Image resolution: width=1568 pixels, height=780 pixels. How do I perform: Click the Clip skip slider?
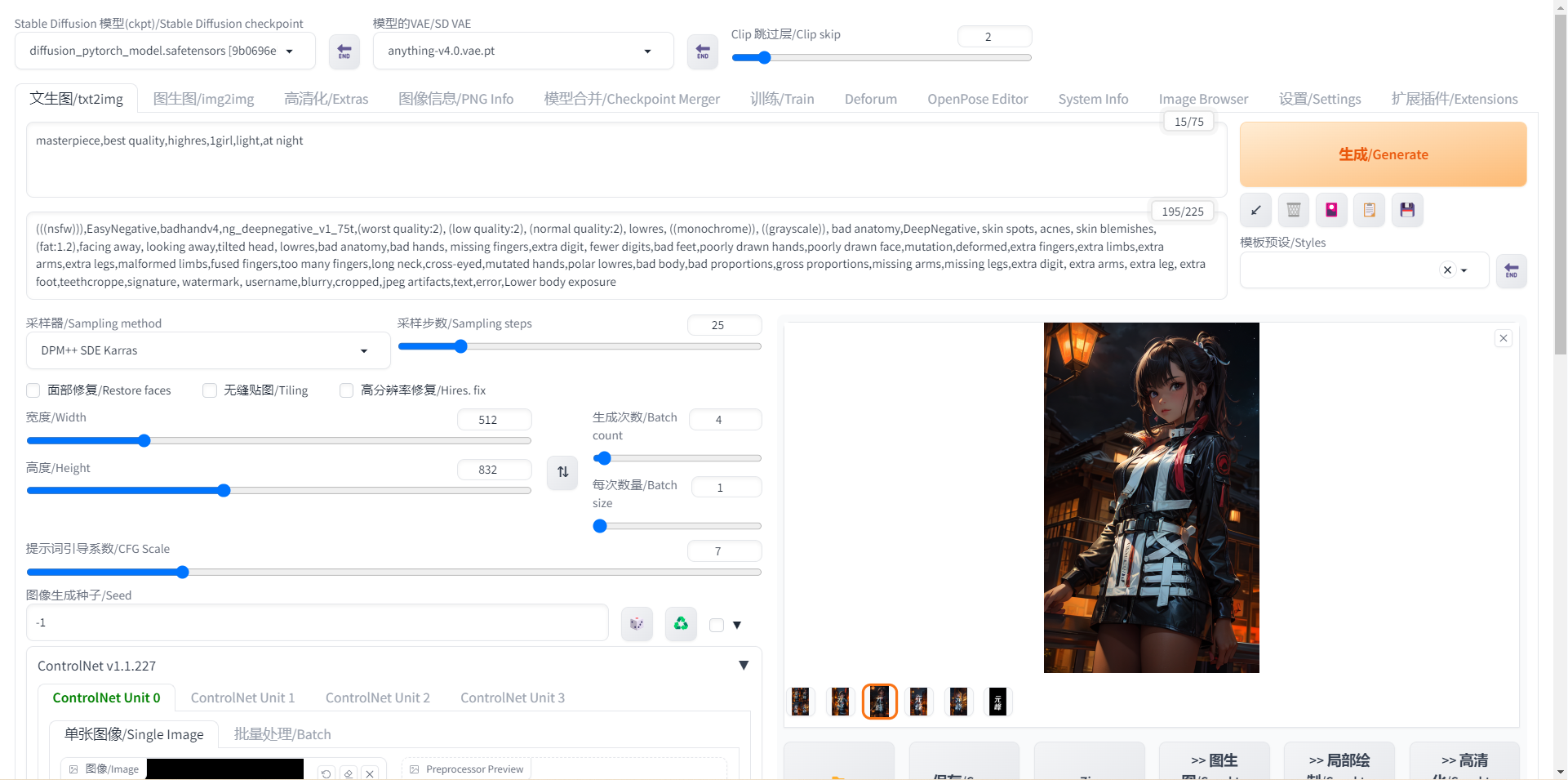882,58
